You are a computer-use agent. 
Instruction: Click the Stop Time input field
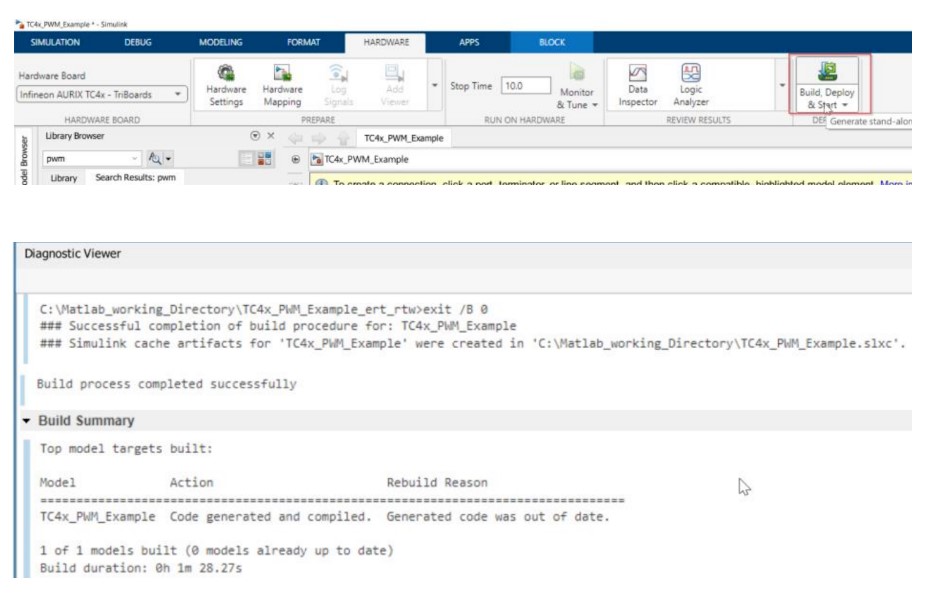point(526,86)
